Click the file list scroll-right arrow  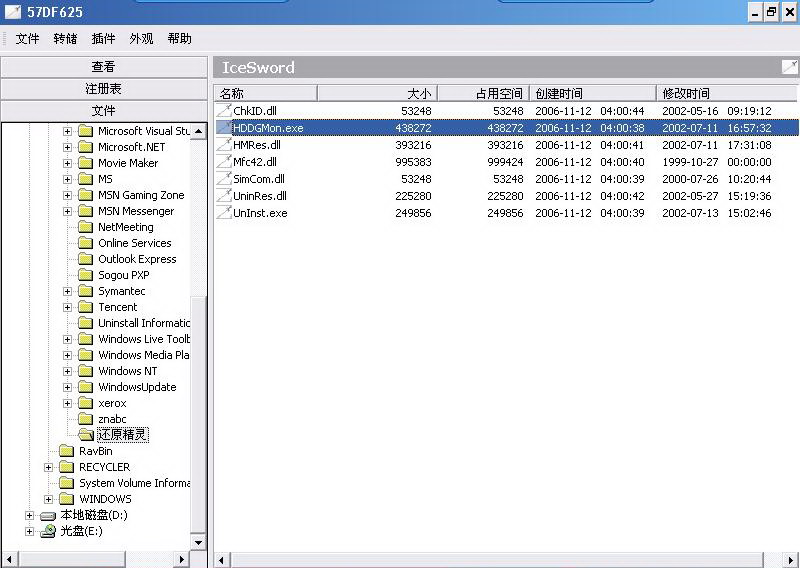pyautogui.click(x=790, y=560)
